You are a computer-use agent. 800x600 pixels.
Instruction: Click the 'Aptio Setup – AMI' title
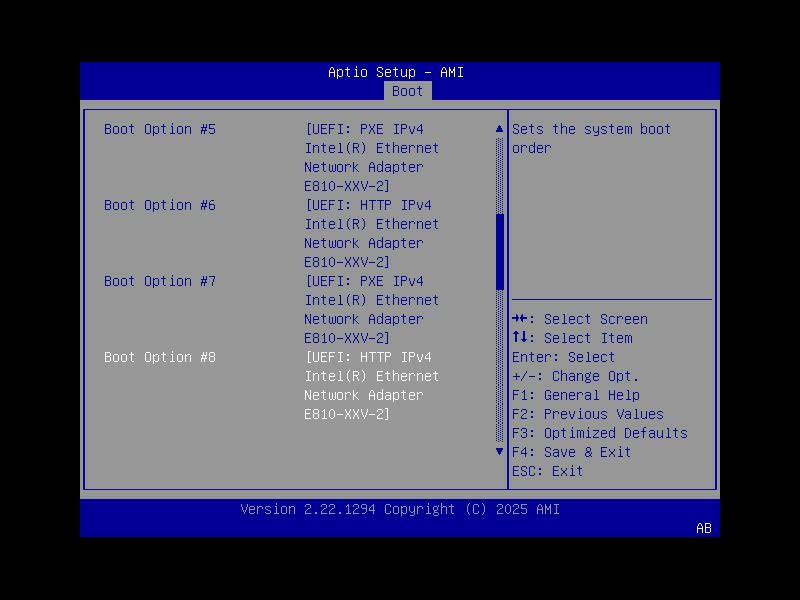click(396, 72)
